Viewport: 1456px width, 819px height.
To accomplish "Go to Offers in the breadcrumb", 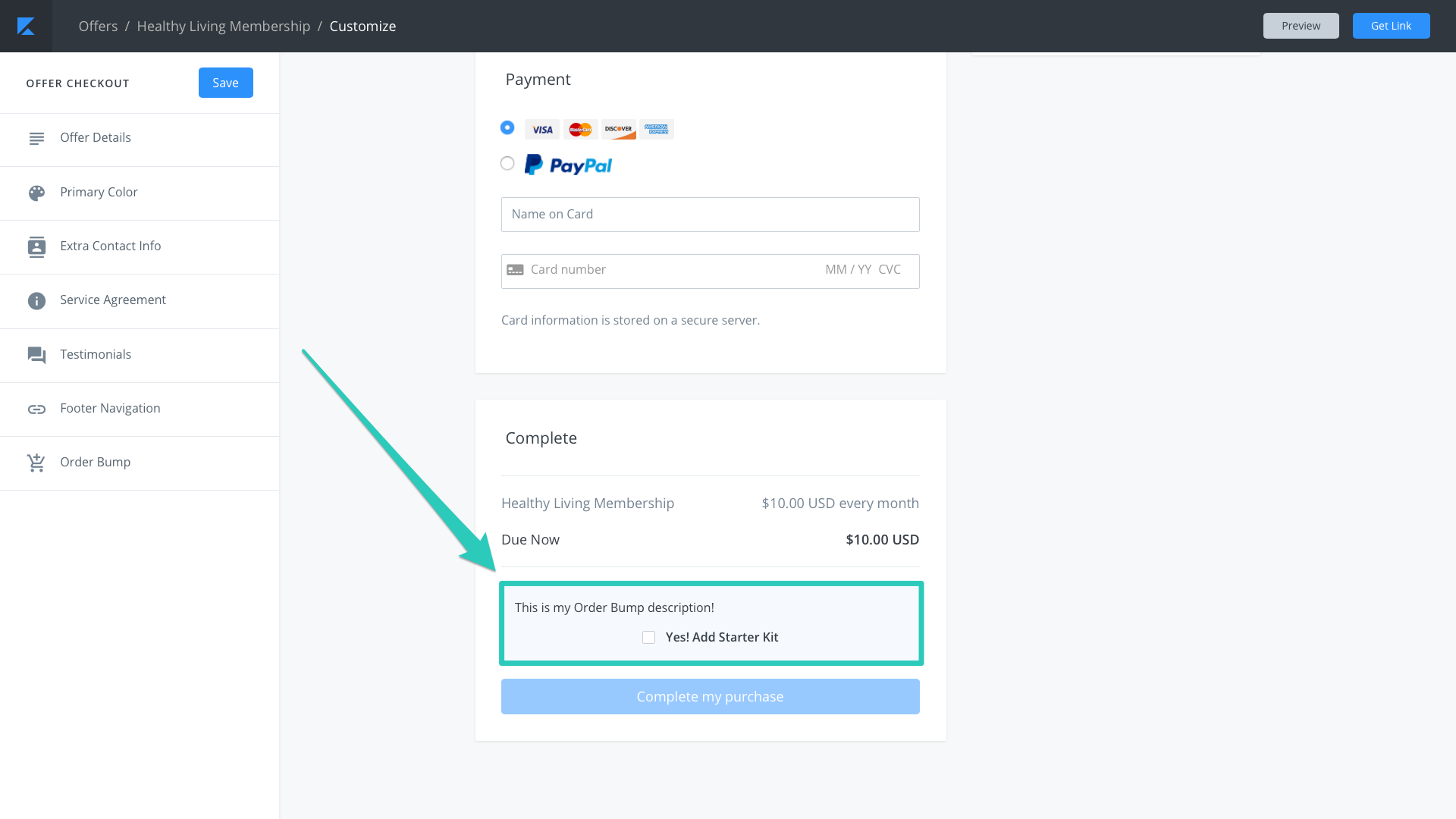I will coord(98,27).
